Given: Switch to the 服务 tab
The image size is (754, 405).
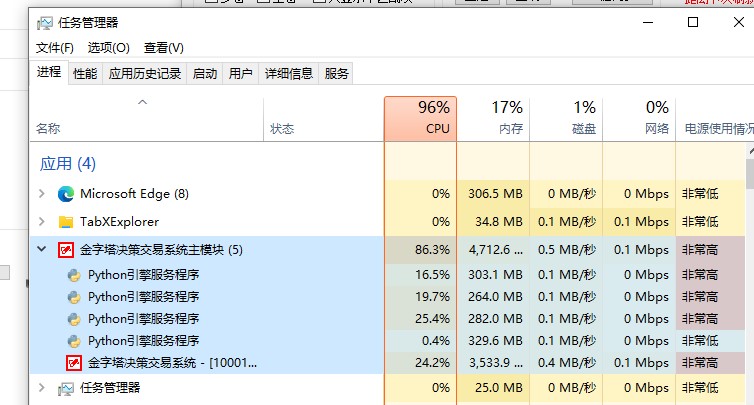Looking at the screenshot, I should pyautogui.click(x=336, y=74).
